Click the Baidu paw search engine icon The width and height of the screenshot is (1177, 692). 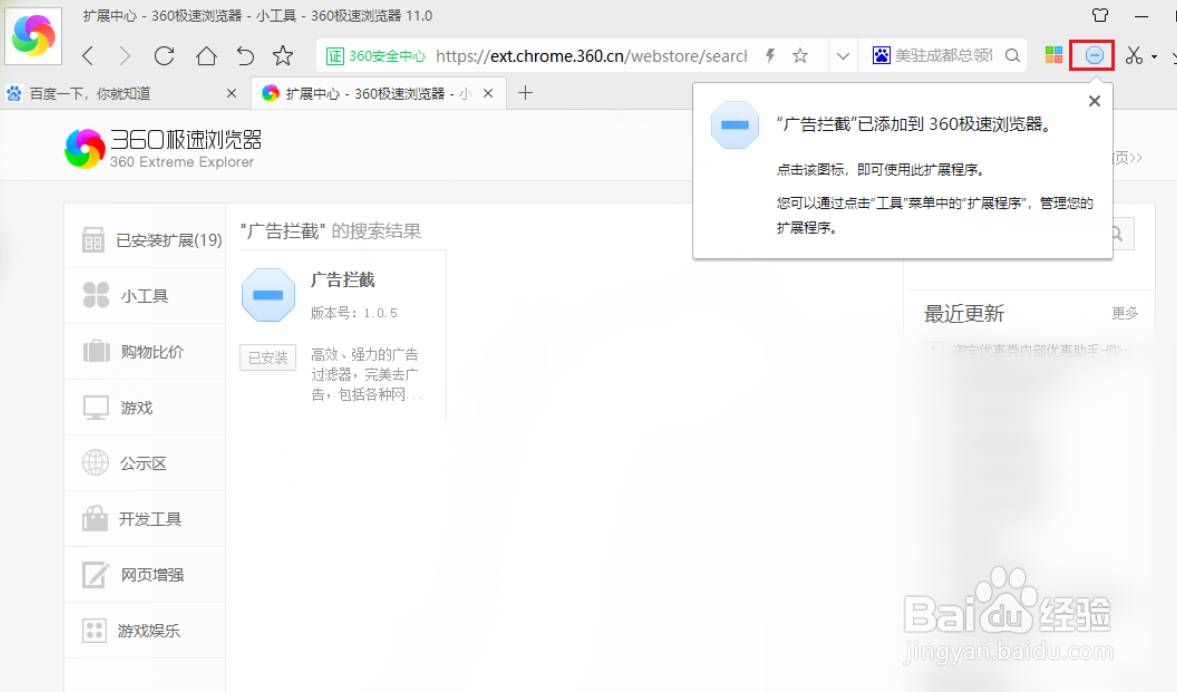[881, 56]
